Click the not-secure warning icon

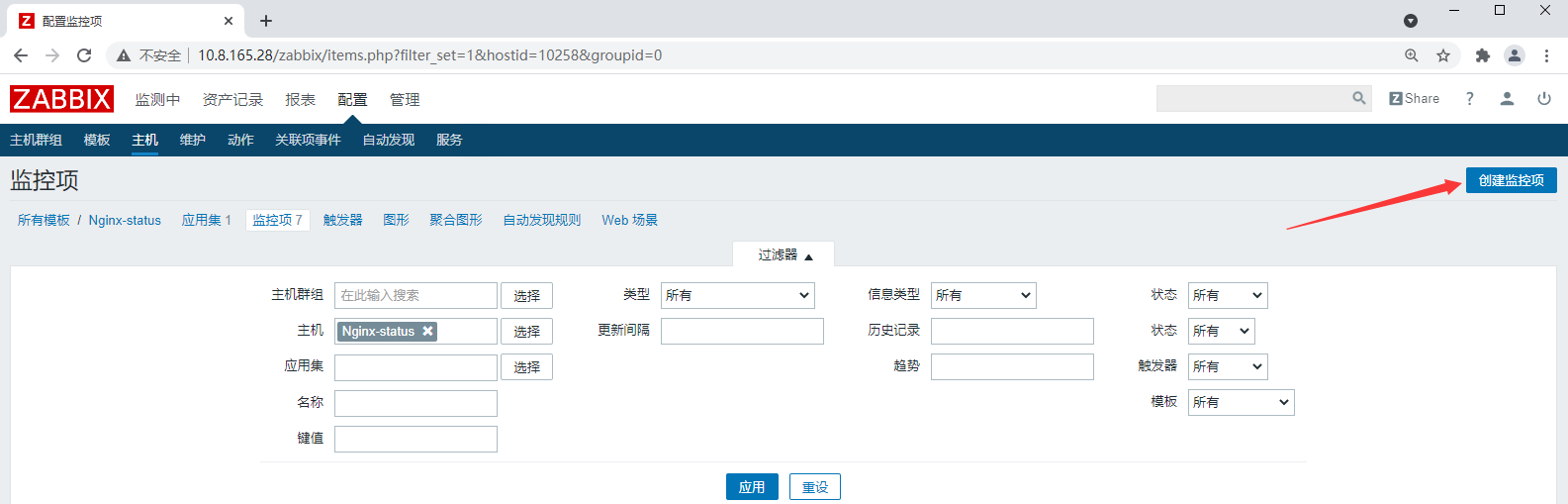(x=124, y=55)
